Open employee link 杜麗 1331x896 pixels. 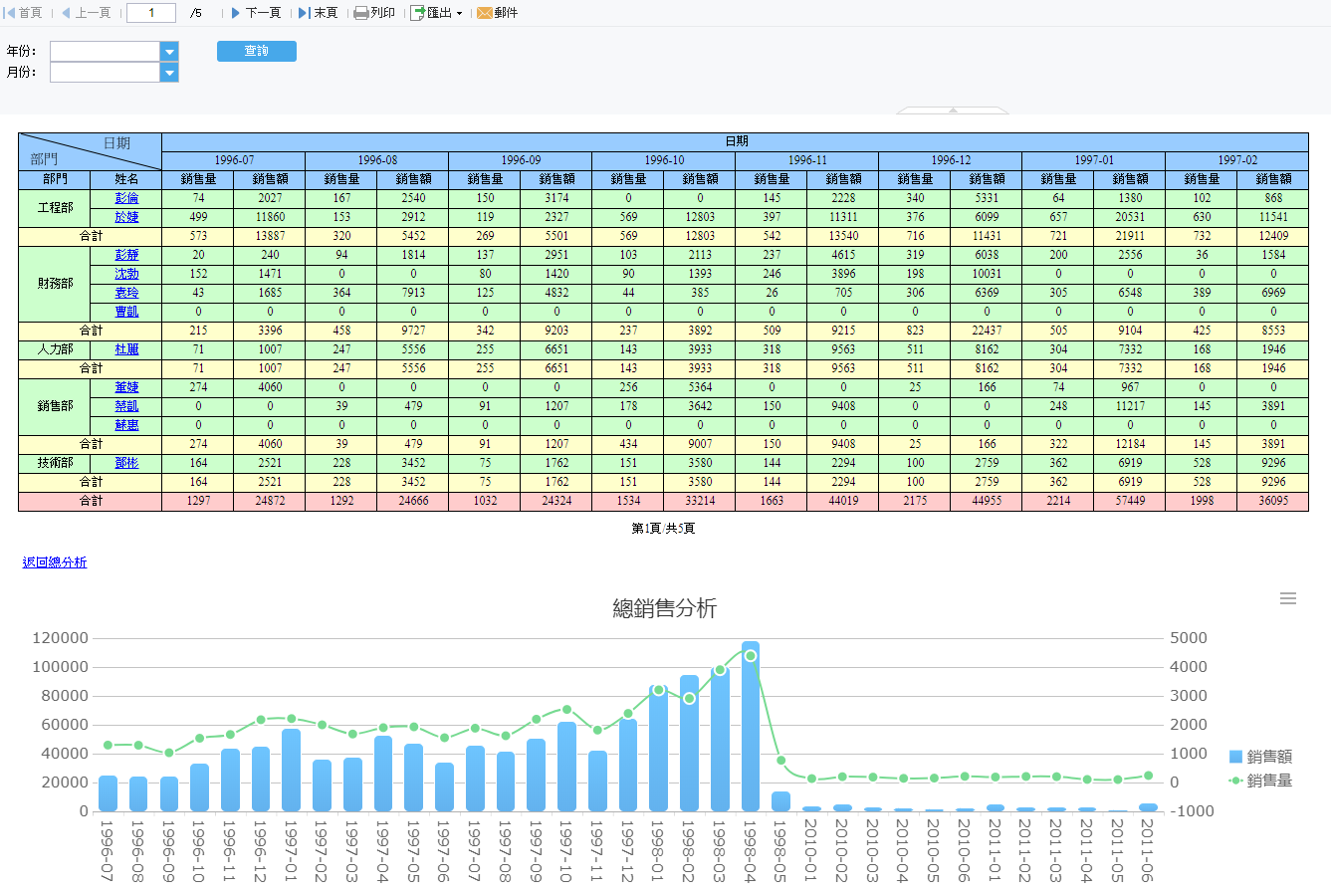126,349
